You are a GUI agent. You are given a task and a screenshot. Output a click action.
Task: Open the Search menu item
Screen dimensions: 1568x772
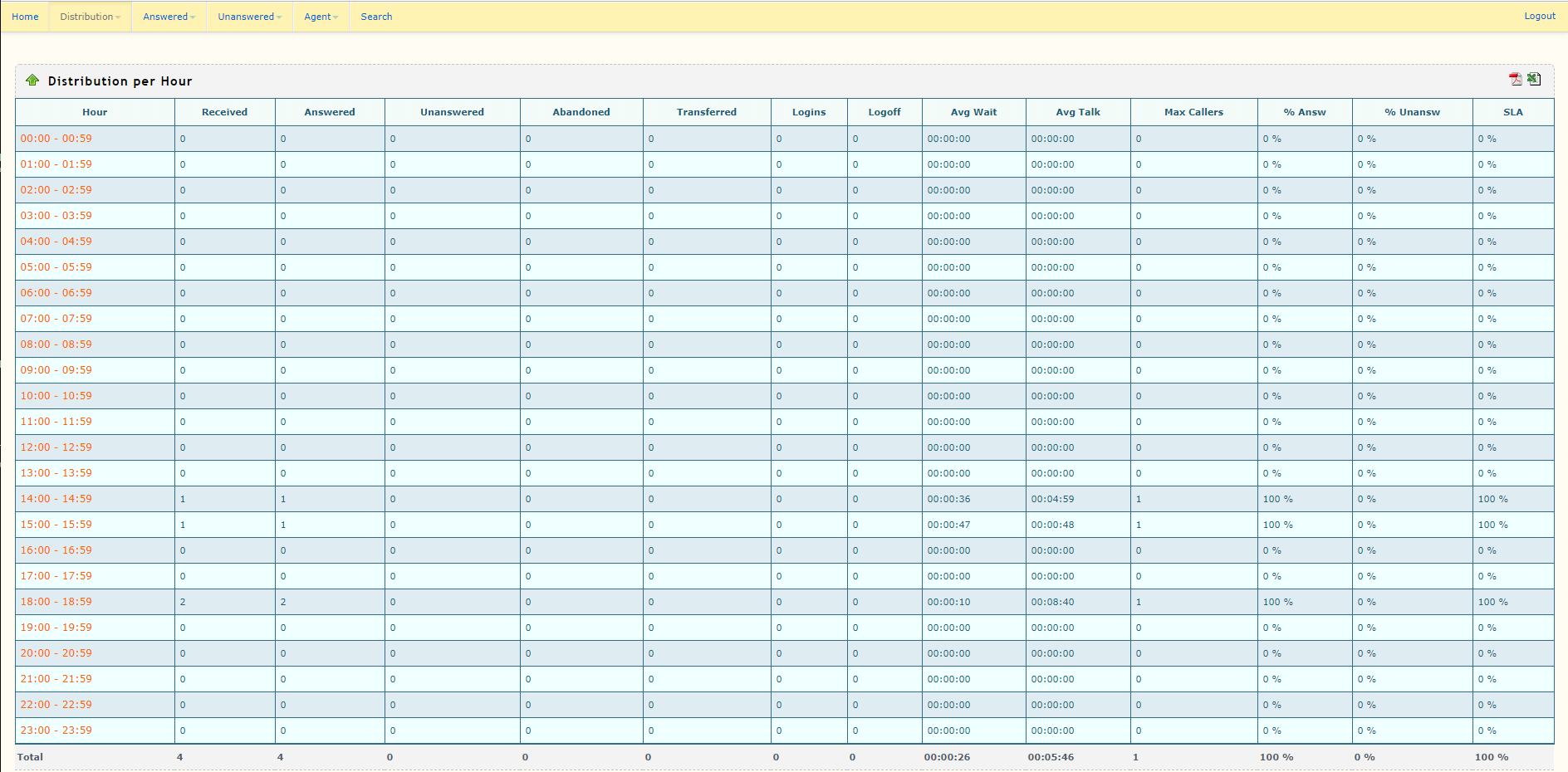[x=376, y=17]
